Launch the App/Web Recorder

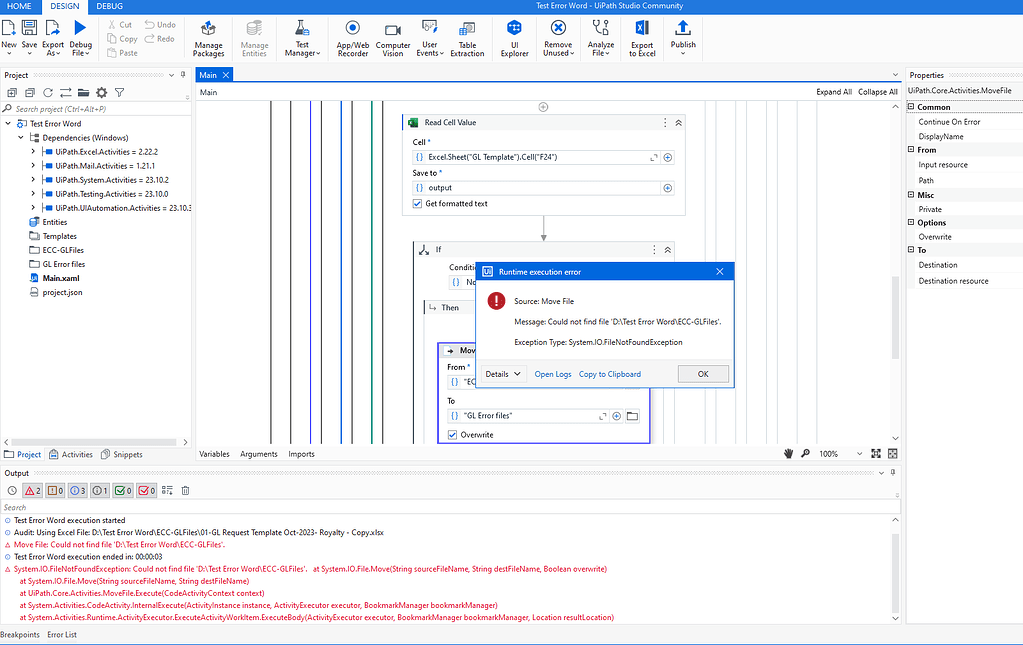352,38
